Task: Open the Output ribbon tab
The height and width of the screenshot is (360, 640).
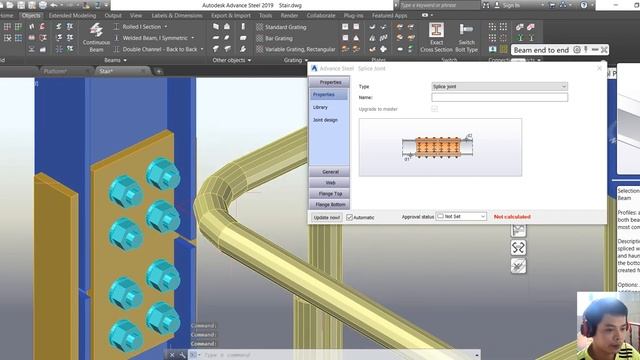Action: click(x=113, y=16)
